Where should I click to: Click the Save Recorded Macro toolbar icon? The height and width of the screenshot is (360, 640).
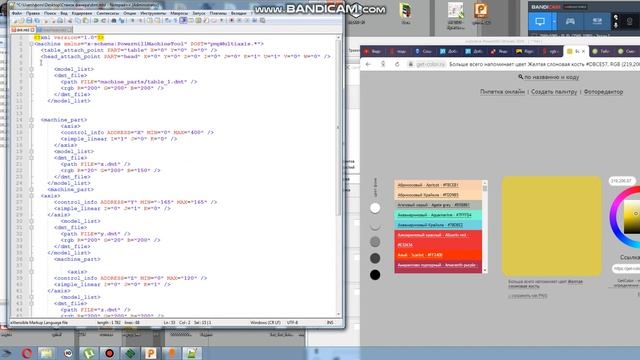[262, 20]
